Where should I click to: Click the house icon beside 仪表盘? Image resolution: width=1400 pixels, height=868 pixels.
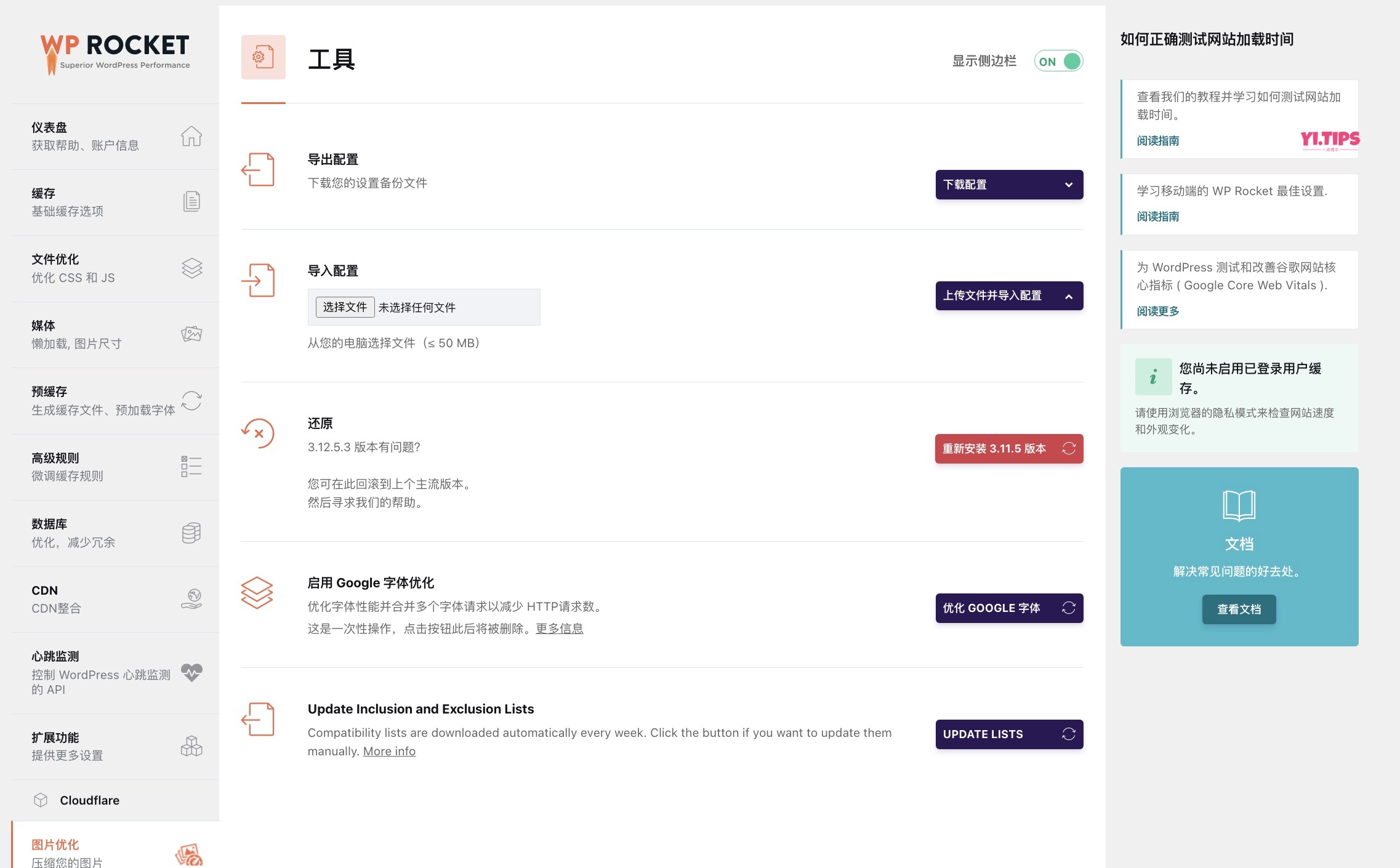[x=191, y=136]
